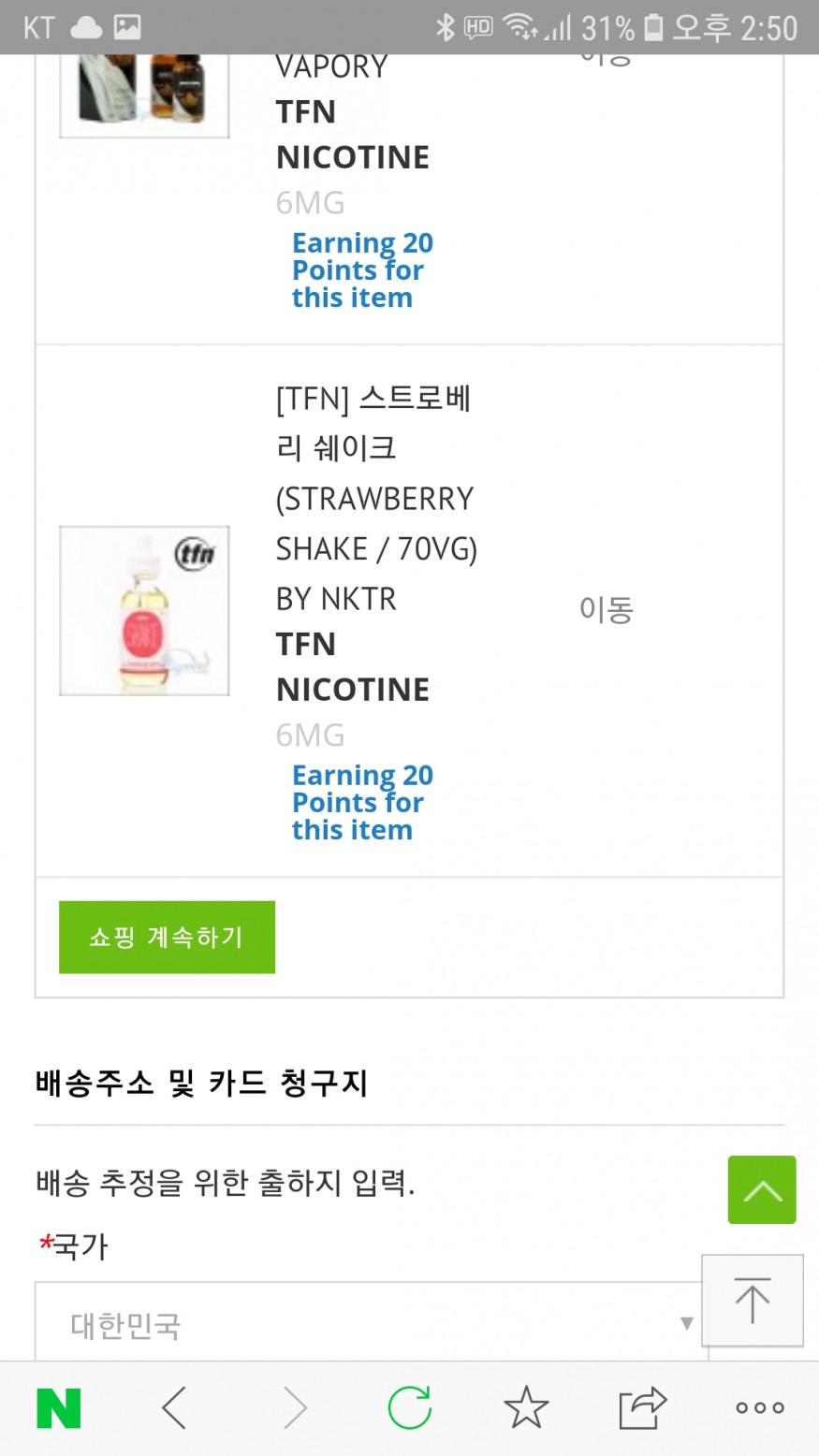Bookmark the page with the star icon
819x1456 pixels.
[x=526, y=1407]
